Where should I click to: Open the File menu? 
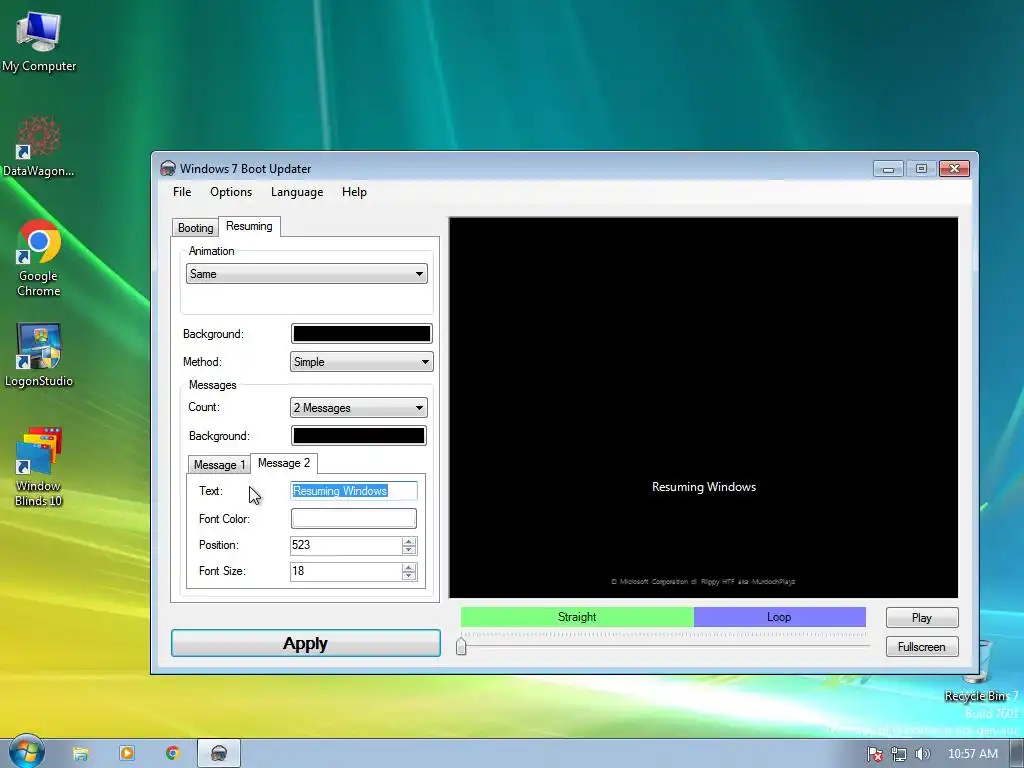tap(182, 192)
